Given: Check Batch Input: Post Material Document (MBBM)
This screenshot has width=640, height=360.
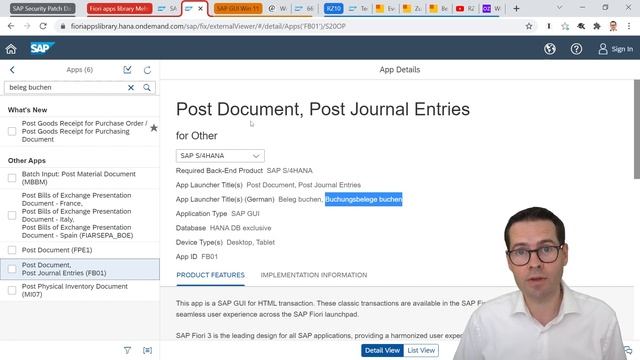Looking at the screenshot, I should point(12,178).
